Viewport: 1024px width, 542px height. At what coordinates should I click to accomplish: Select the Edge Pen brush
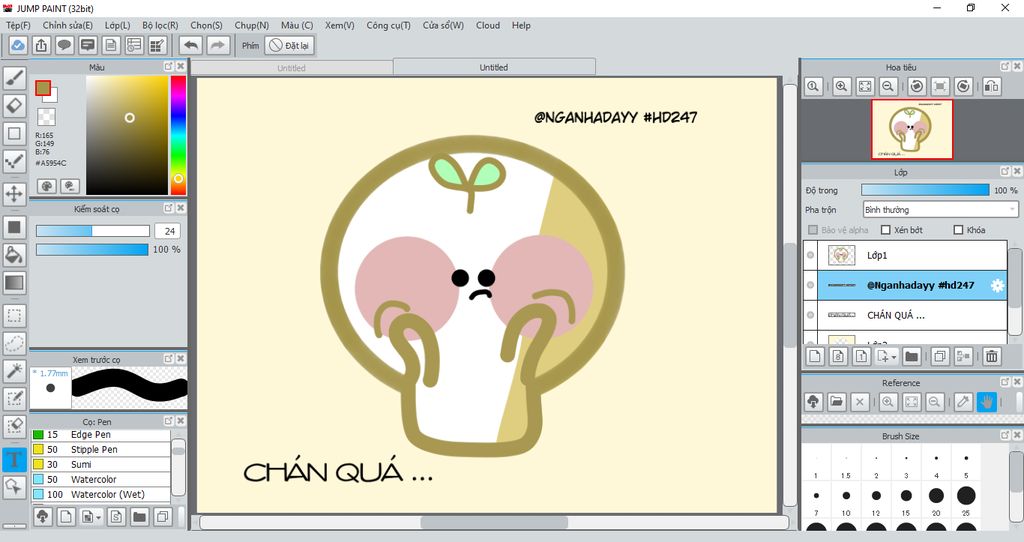click(101, 435)
